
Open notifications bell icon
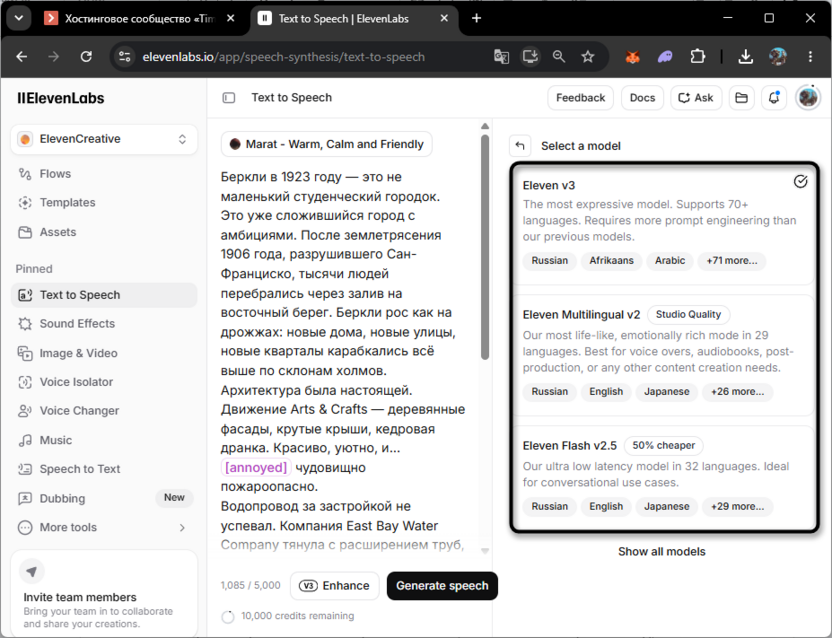774,98
